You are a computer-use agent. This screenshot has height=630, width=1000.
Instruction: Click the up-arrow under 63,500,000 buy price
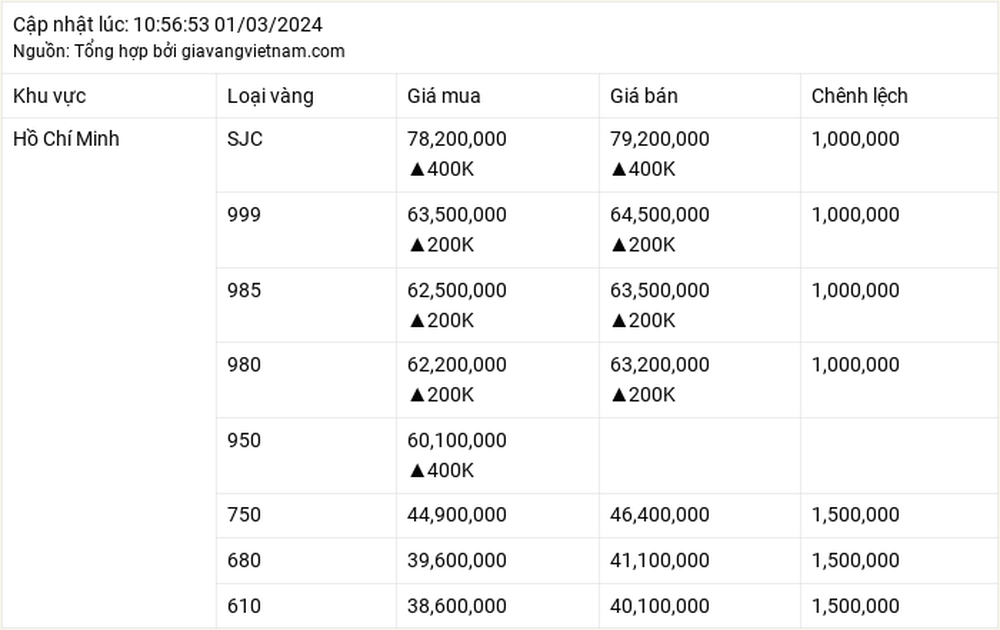(417, 245)
